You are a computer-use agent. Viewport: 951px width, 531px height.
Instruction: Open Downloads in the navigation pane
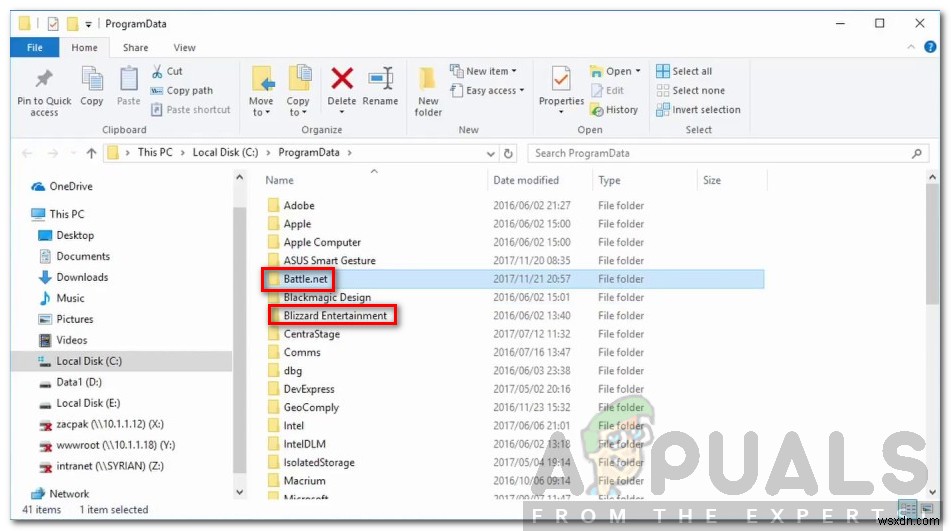click(73, 278)
